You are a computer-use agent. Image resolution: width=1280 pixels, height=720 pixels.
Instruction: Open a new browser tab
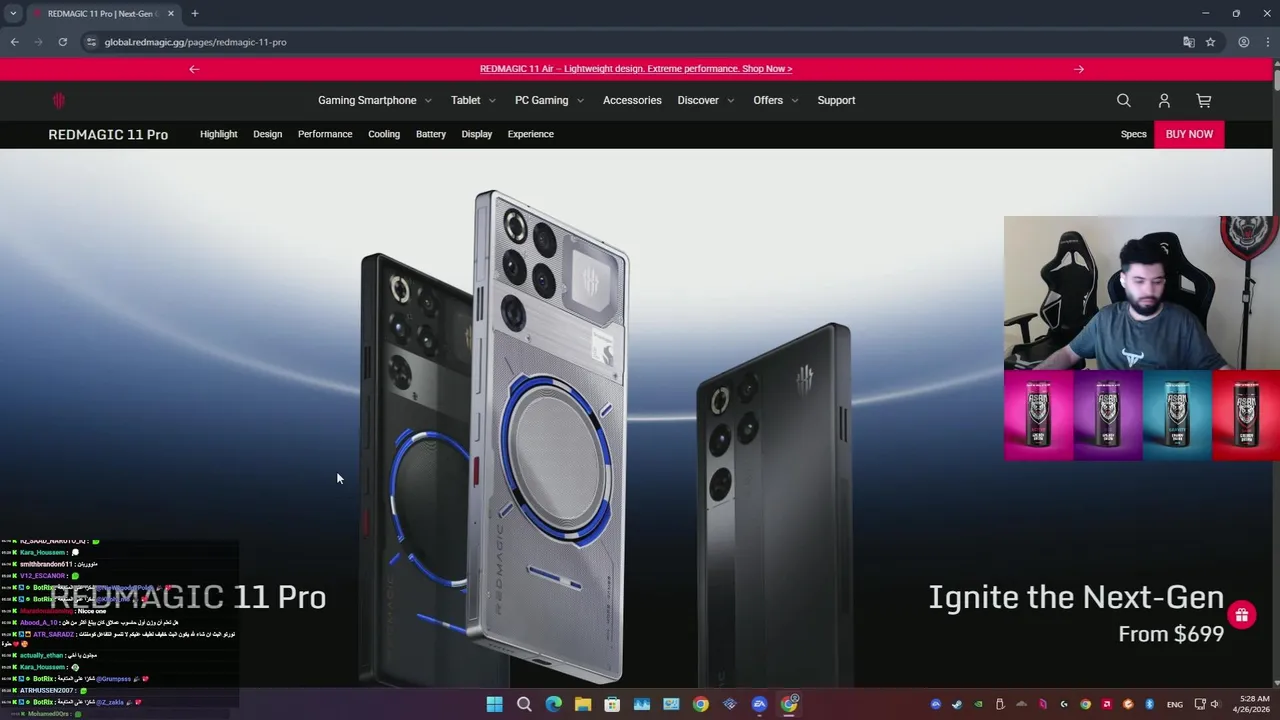point(194,14)
